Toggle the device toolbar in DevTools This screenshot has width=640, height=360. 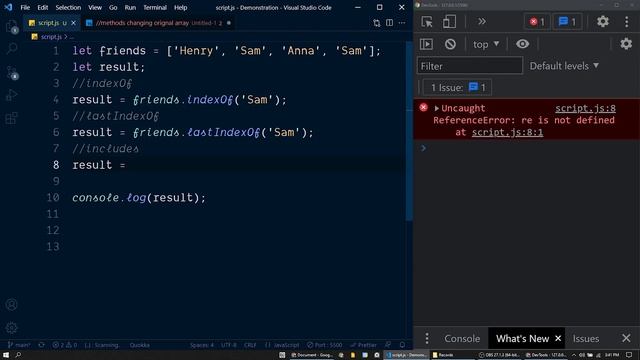(x=449, y=22)
